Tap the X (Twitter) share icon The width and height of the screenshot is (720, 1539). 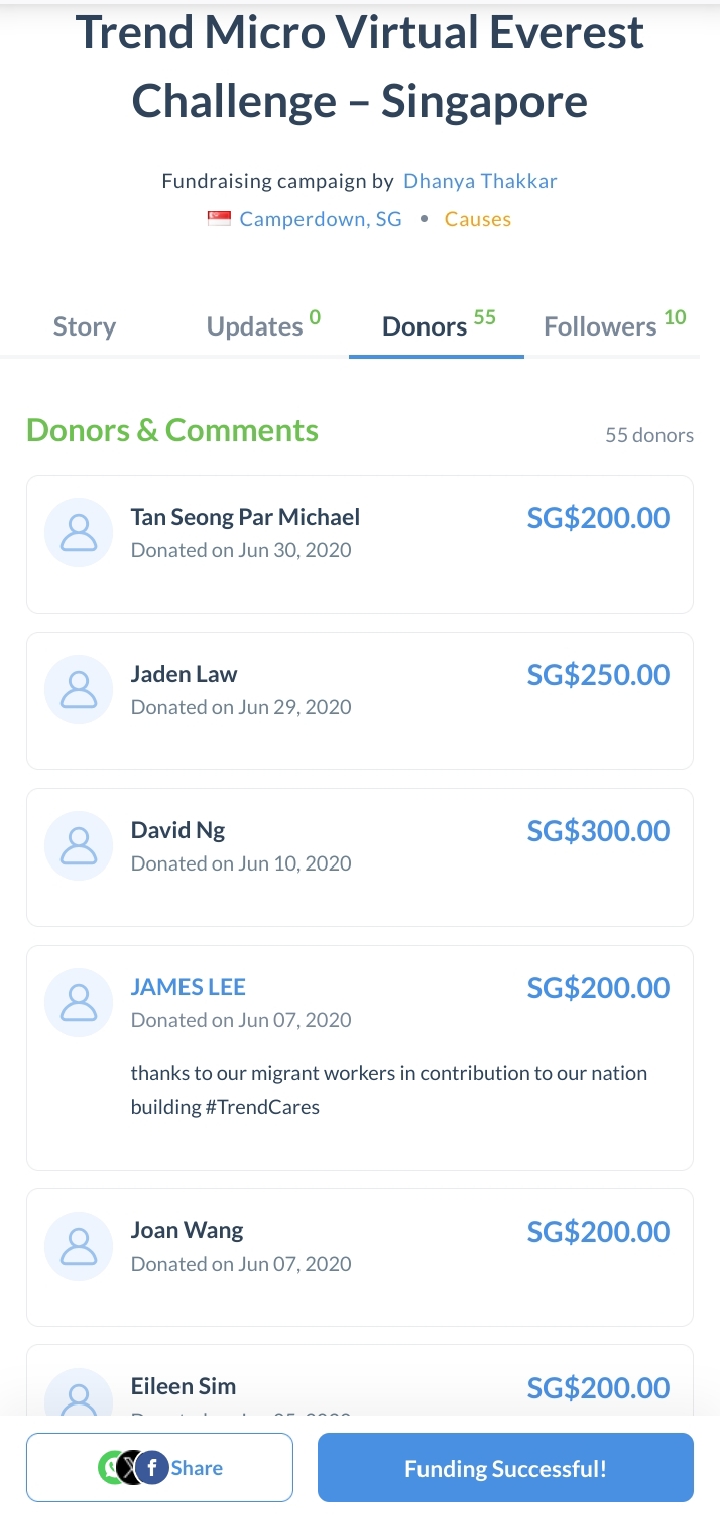131,1467
